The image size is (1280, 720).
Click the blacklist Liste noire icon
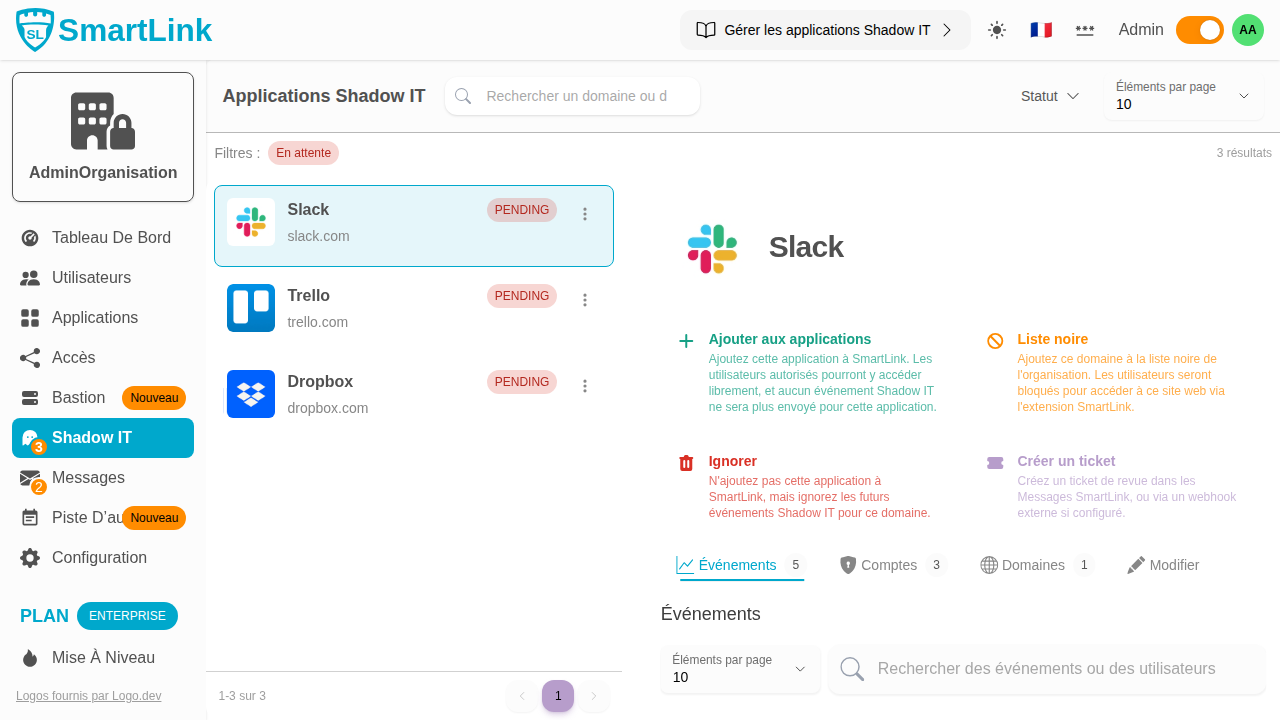(x=995, y=341)
